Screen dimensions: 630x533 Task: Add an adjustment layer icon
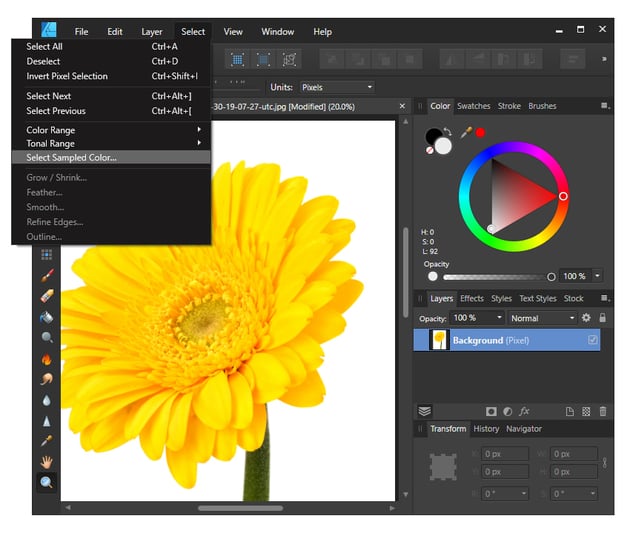point(508,411)
